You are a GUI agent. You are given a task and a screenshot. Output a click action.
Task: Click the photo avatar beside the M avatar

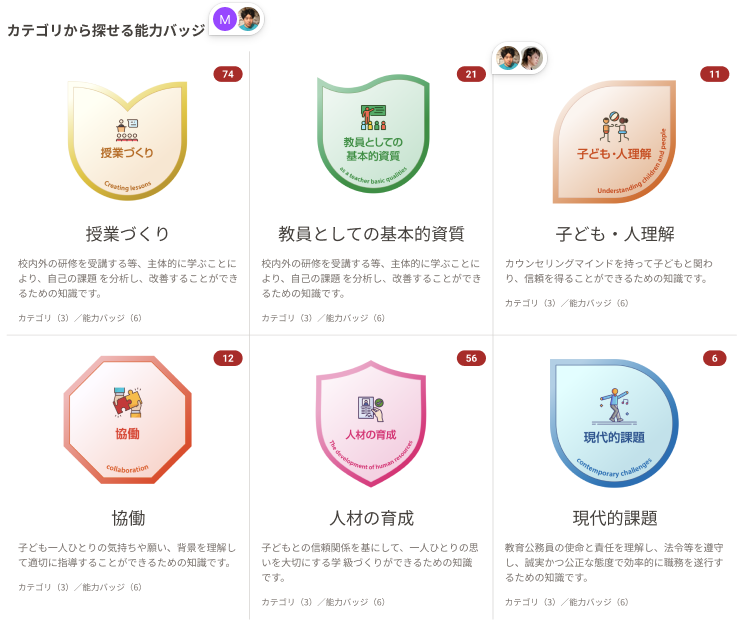pos(249,20)
